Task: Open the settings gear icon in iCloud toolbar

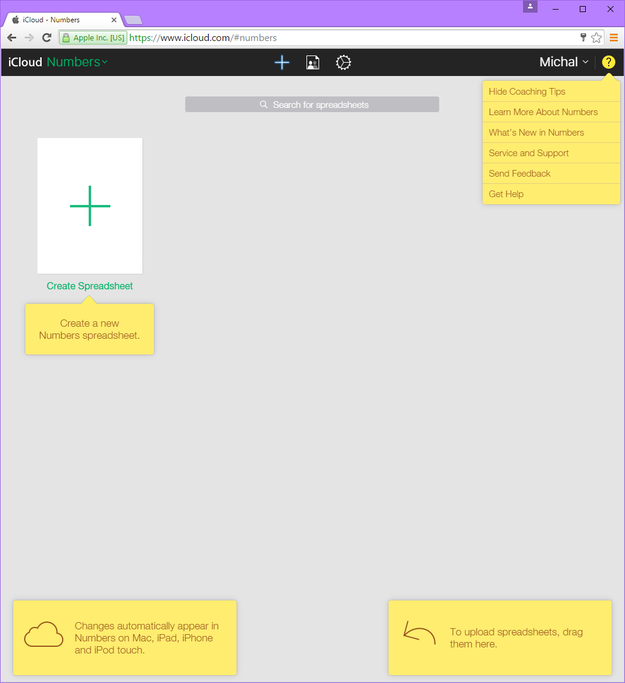Action: point(343,62)
